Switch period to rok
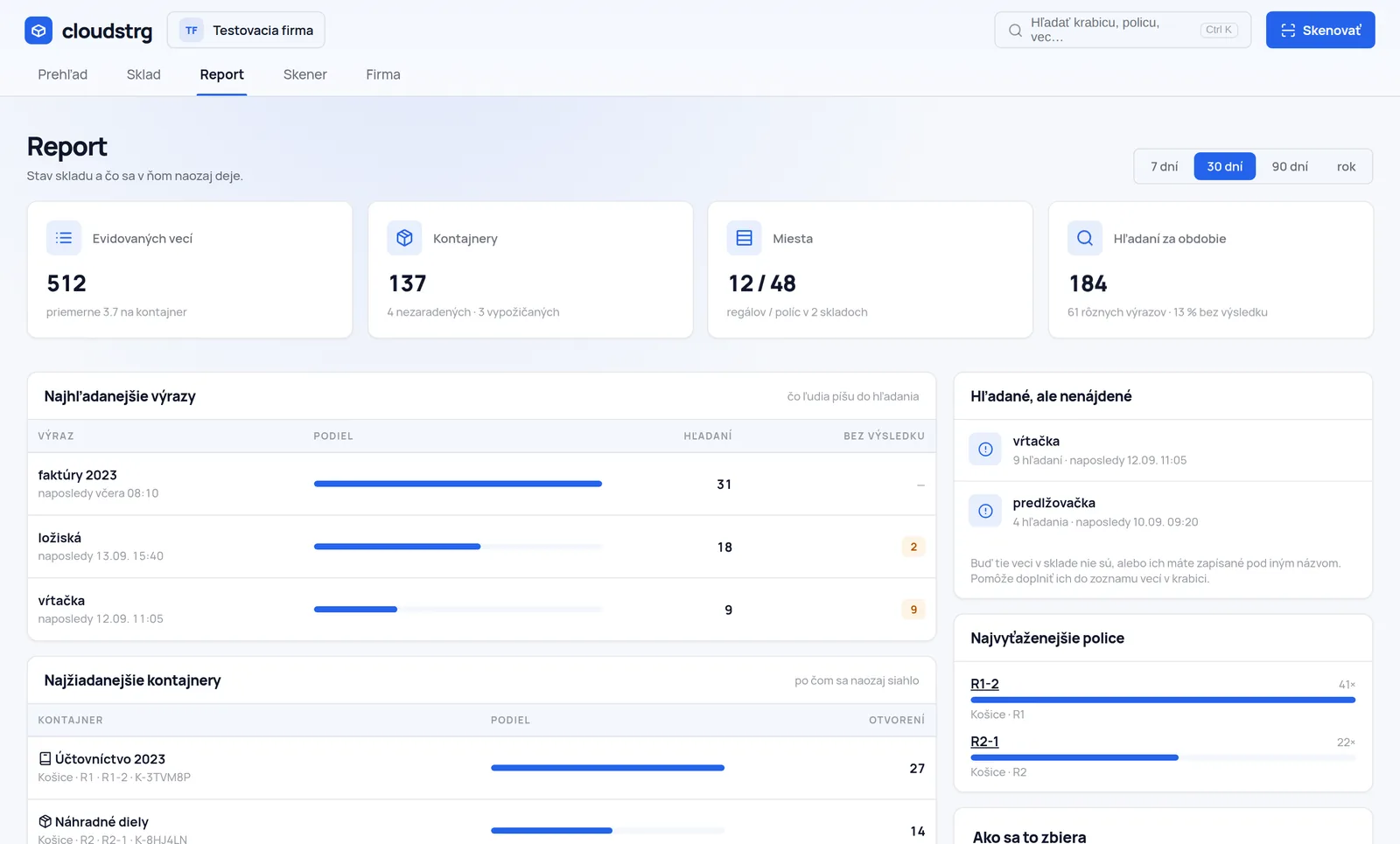Viewport: 1400px width, 844px height. (1346, 166)
